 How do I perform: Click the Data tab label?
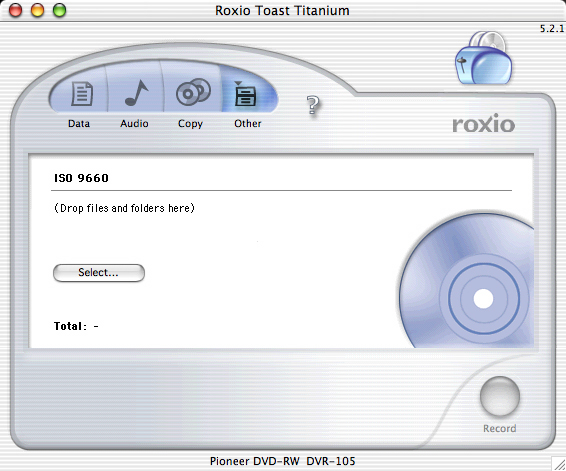(79, 123)
